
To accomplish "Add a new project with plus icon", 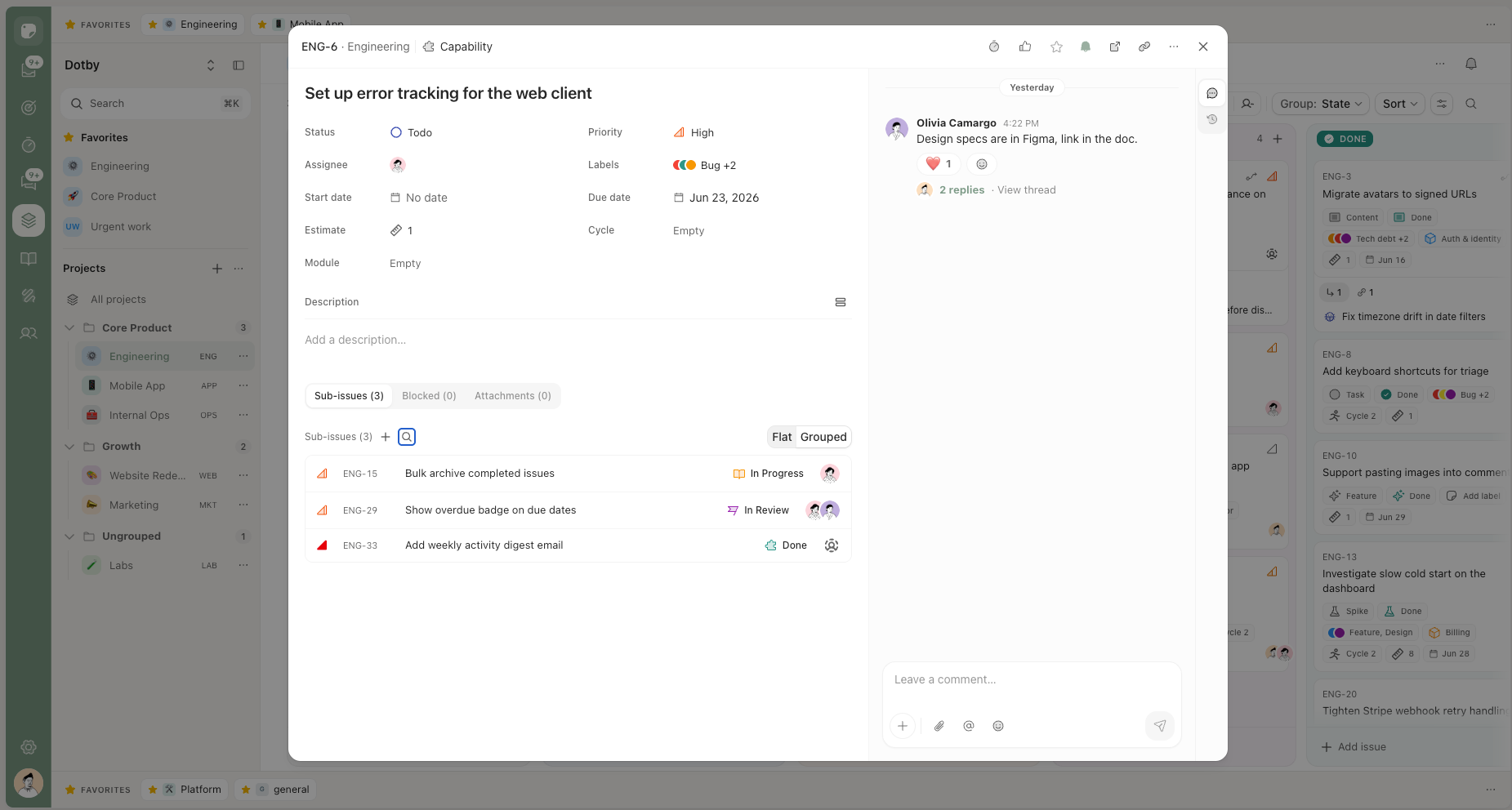I will pos(217,269).
